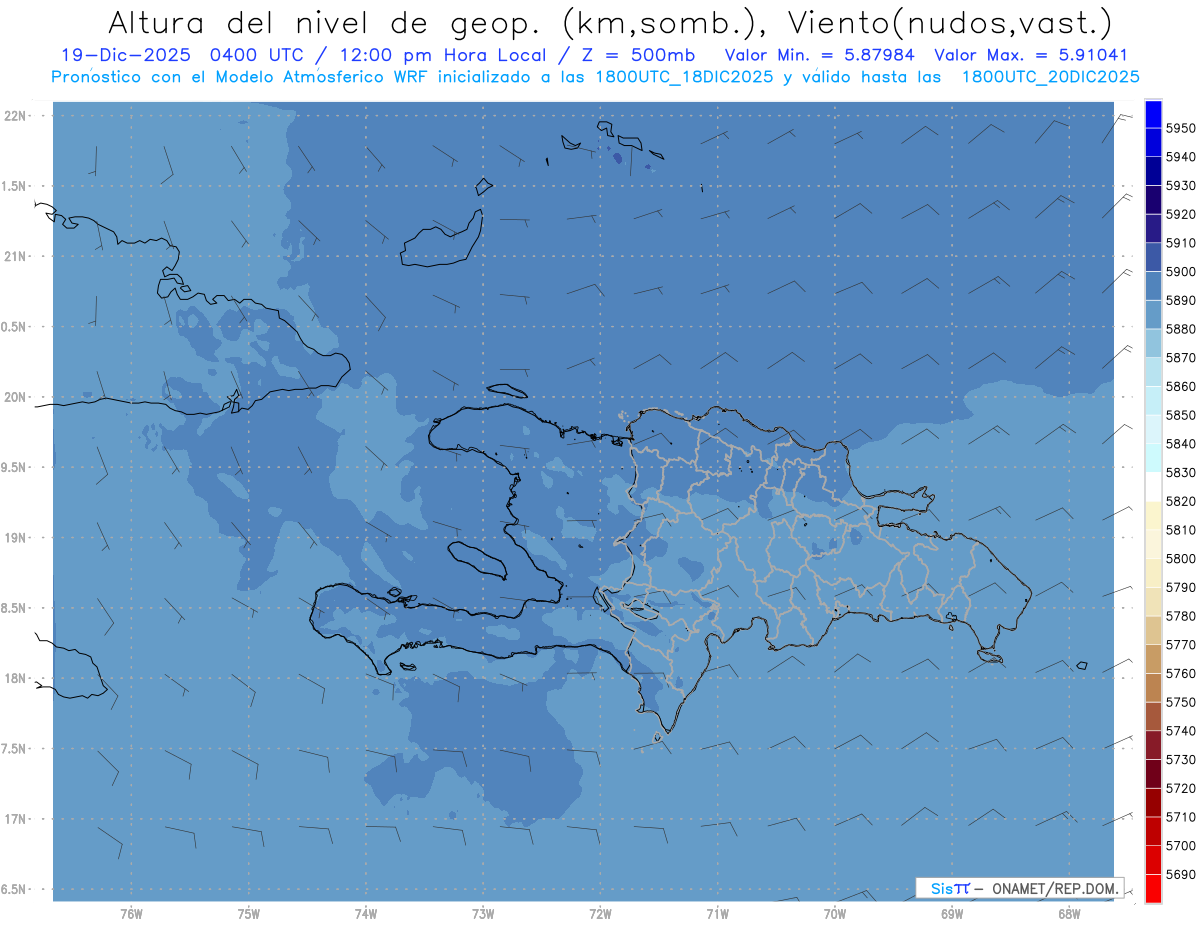The image size is (1200, 927).
Task: Click the color swatch between 5900 and 5890
Action: (1153, 285)
